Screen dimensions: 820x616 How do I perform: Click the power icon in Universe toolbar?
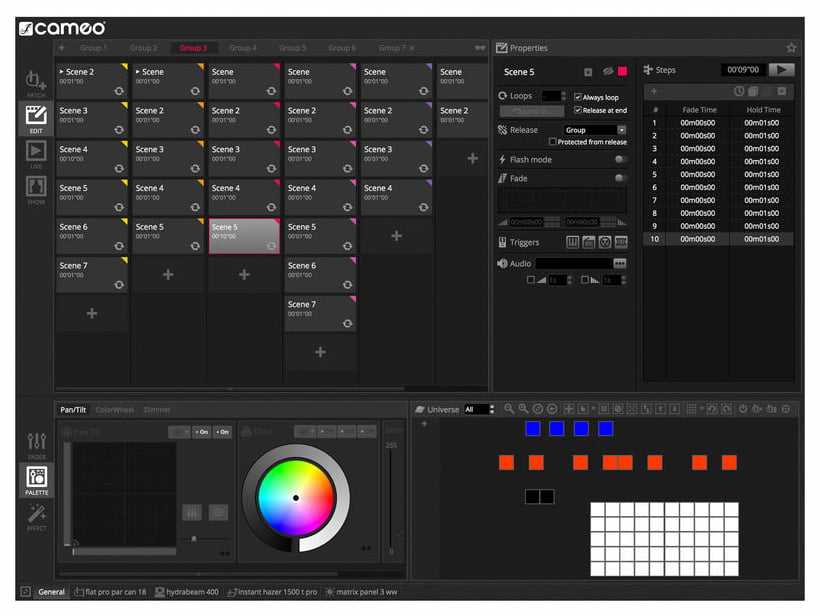(x=743, y=409)
